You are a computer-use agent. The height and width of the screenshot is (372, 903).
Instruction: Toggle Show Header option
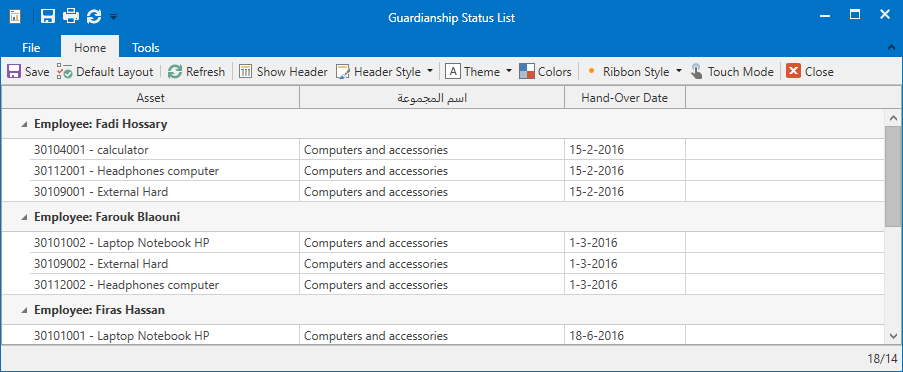click(x=283, y=71)
